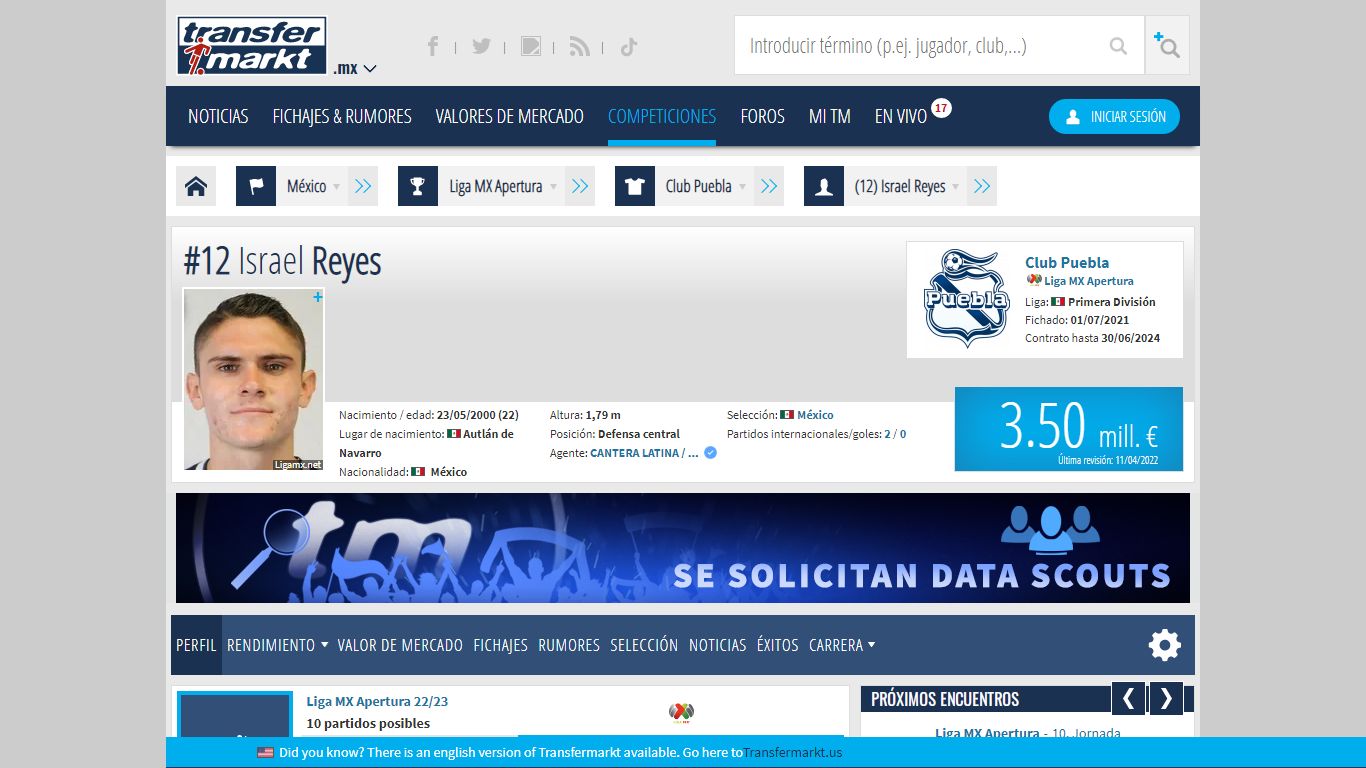This screenshot has height=768, width=1366.
Task: Click the home icon in breadcrumb bar
Action: coord(196,186)
